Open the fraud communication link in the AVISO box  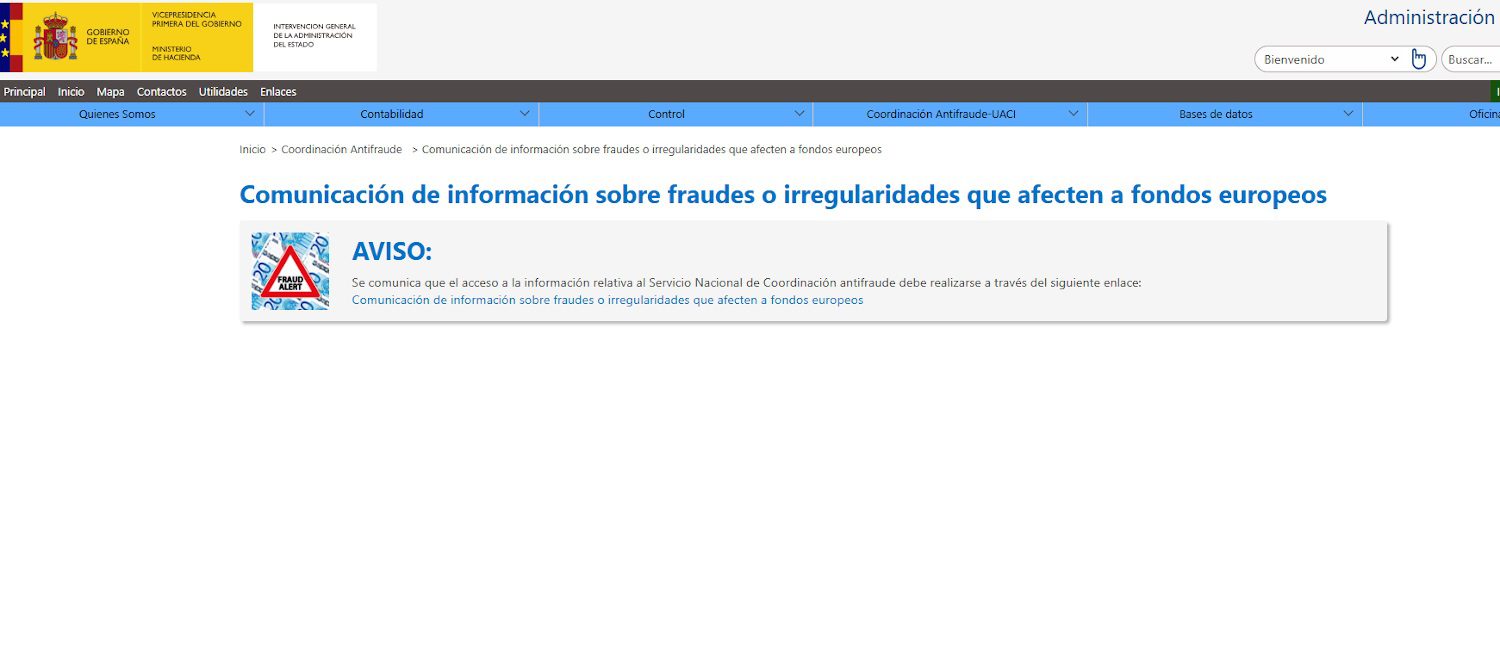tap(605, 300)
